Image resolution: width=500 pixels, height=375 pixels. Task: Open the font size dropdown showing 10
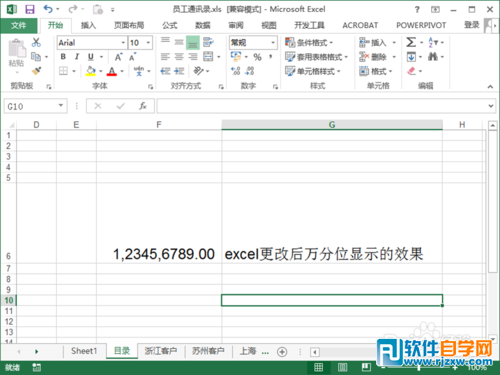pos(148,43)
